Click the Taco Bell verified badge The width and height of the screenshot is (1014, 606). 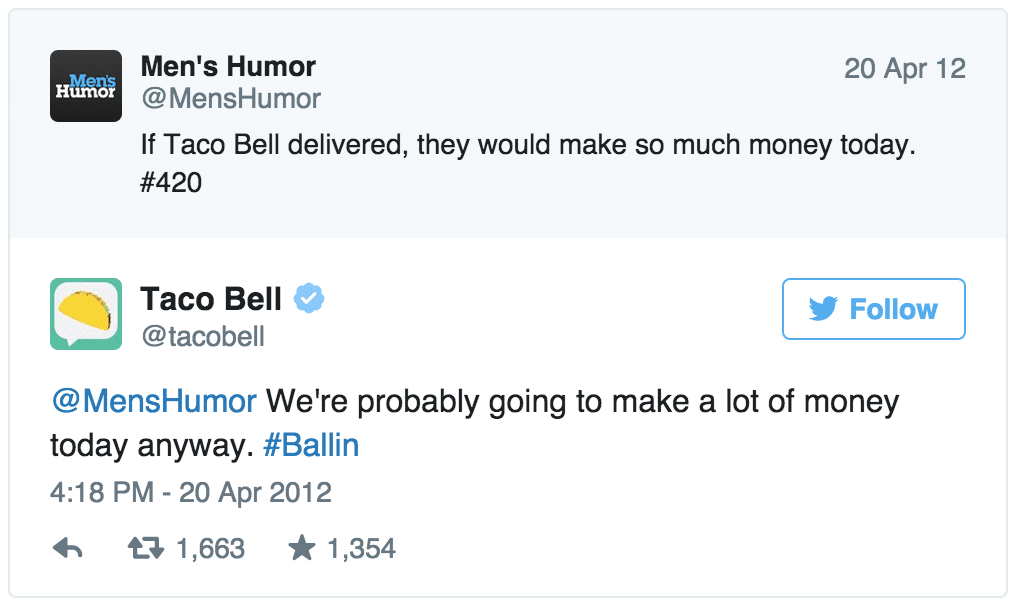click(x=309, y=298)
